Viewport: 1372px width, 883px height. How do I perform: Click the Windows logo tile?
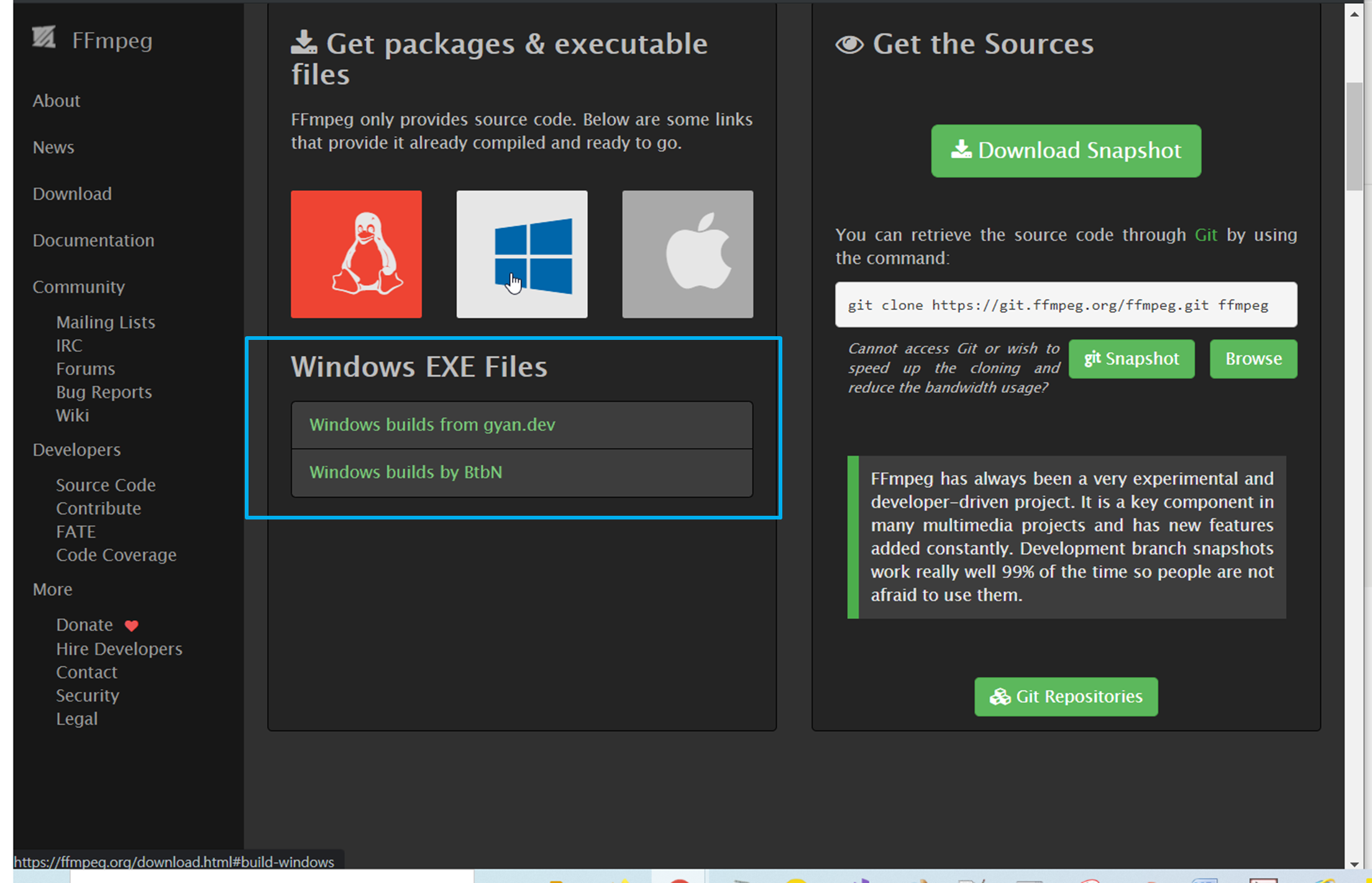pyautogui.click(x=521, y=254)
